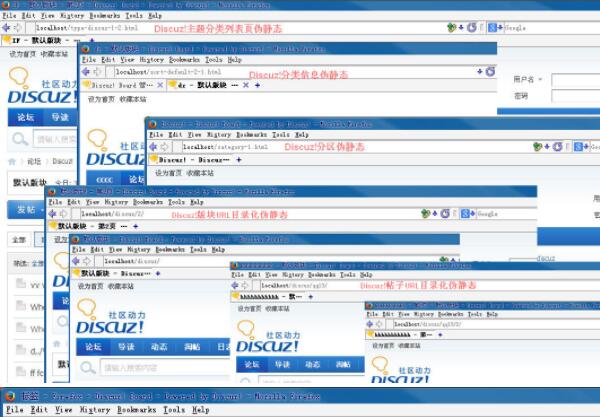Go back in the localhost/discuz/2/ window
The width and height of the screenshot is (600, 417).
[x=52, y=213]
